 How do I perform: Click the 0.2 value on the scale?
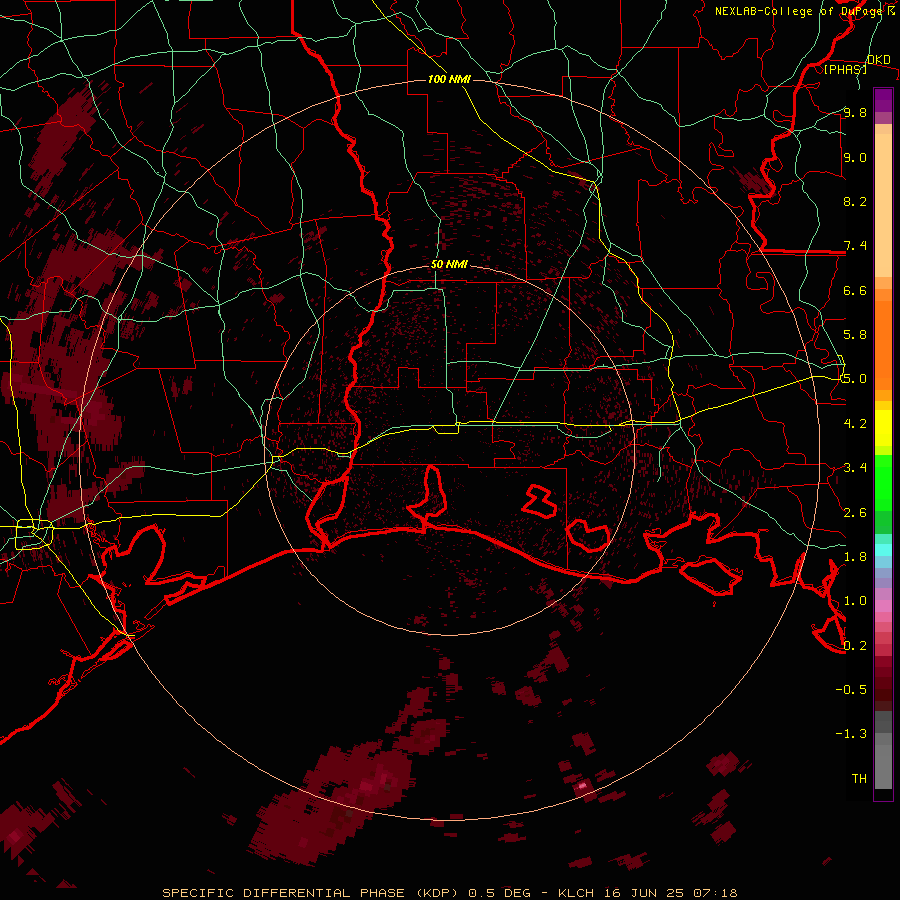tap(855, 646)
